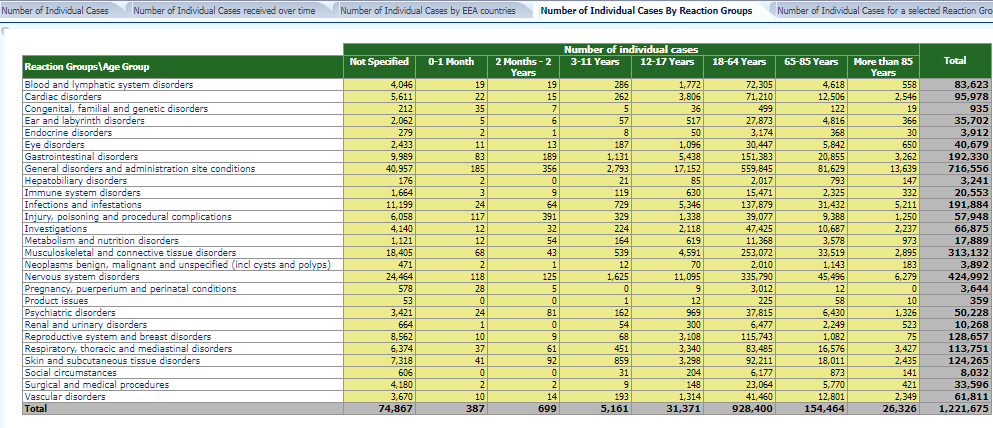Open Cases for a selected Reaction Group tab
This screenshot has height=428, width=993.
click(x=880, y=10)
